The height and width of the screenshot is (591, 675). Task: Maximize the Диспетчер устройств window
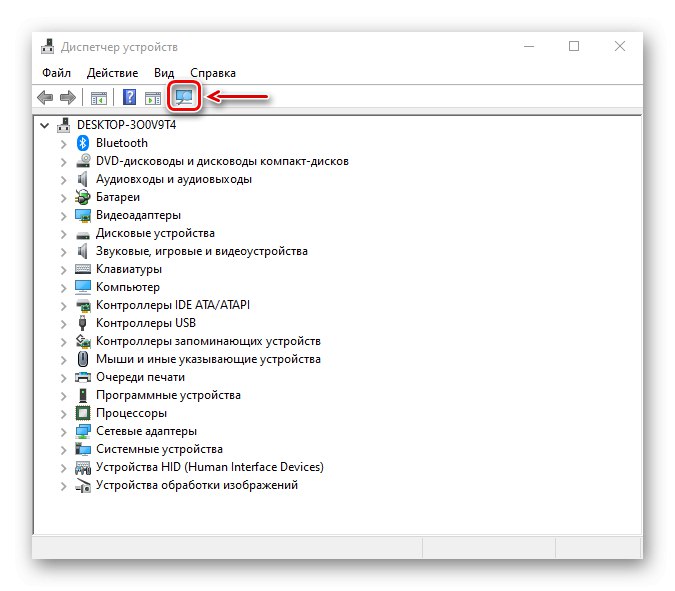[x=574, y=46]
